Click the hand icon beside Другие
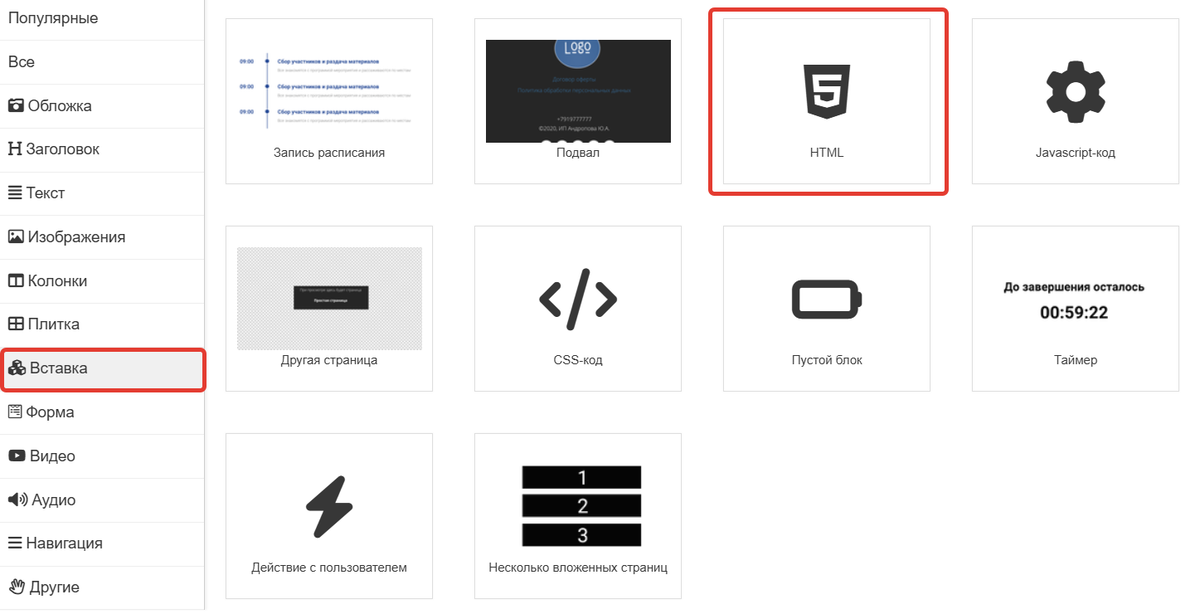The width and height of the screenshot is (1200, 614). click(x=16, y=587)
